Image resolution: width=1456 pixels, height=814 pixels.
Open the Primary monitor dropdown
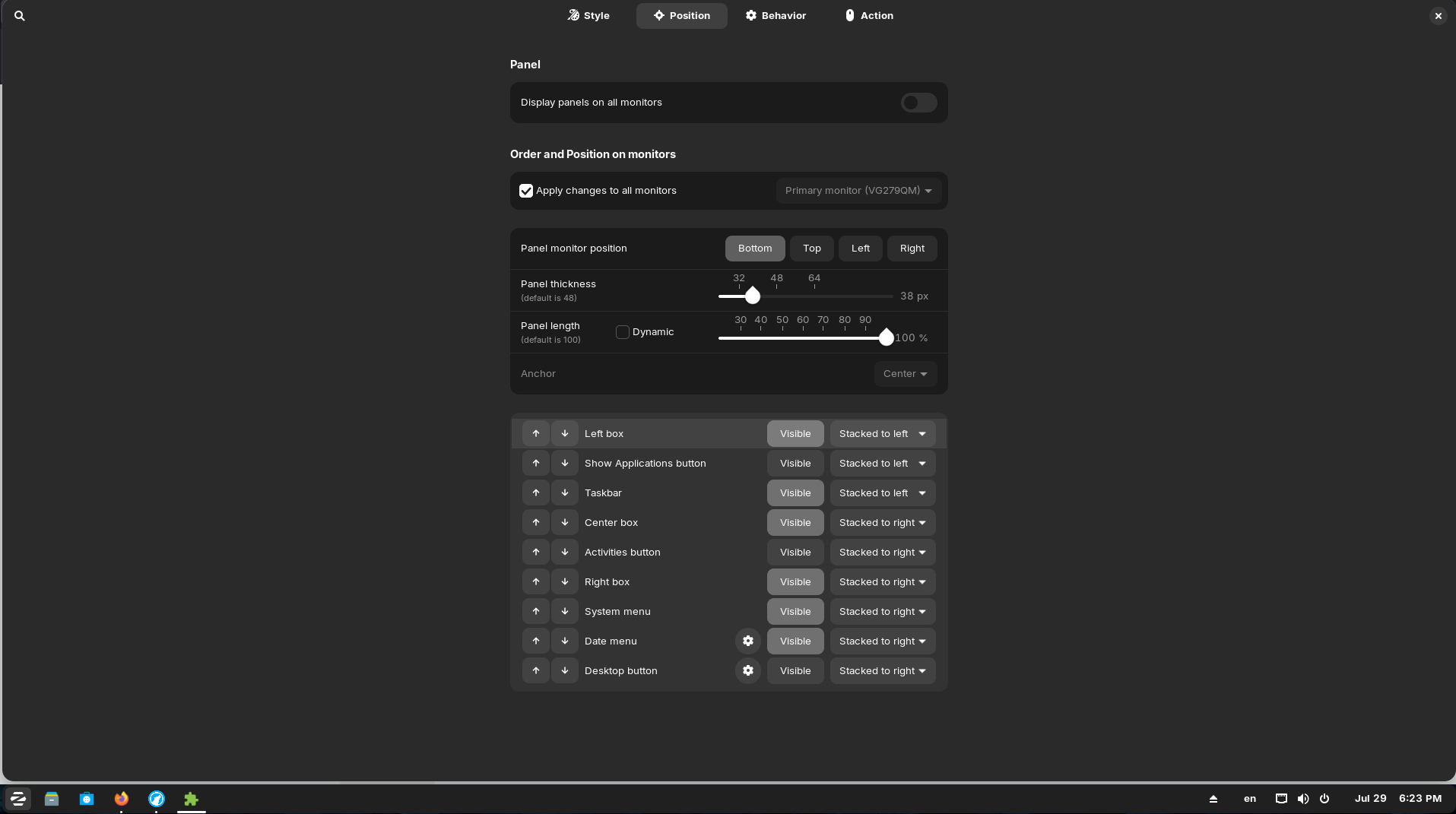coord(858,191)
